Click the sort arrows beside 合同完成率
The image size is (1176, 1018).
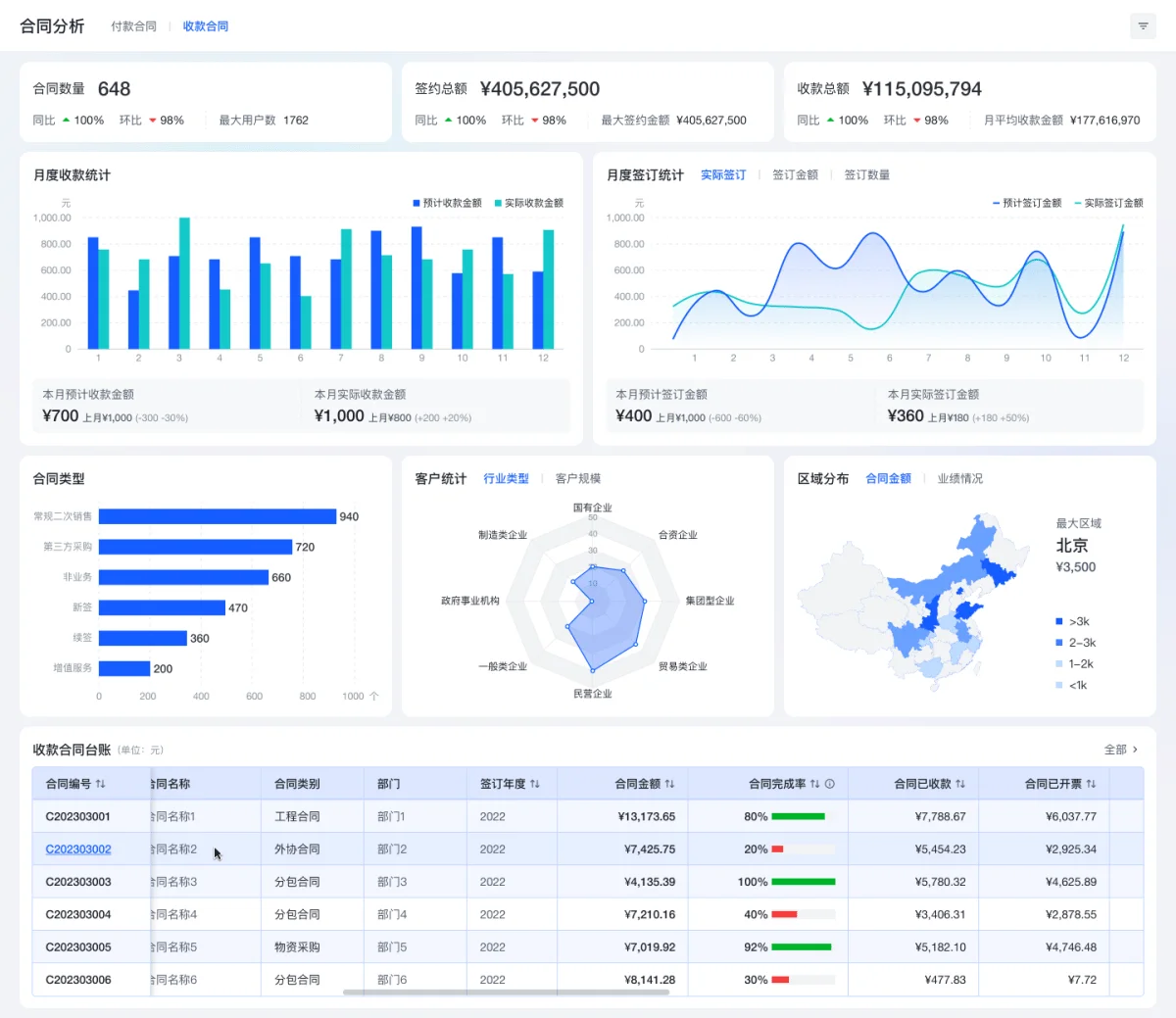(x=814, y=784)
